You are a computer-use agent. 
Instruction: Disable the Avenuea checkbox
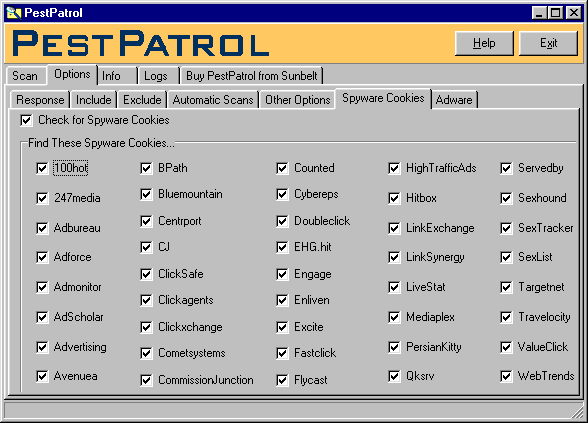(42, 376)
